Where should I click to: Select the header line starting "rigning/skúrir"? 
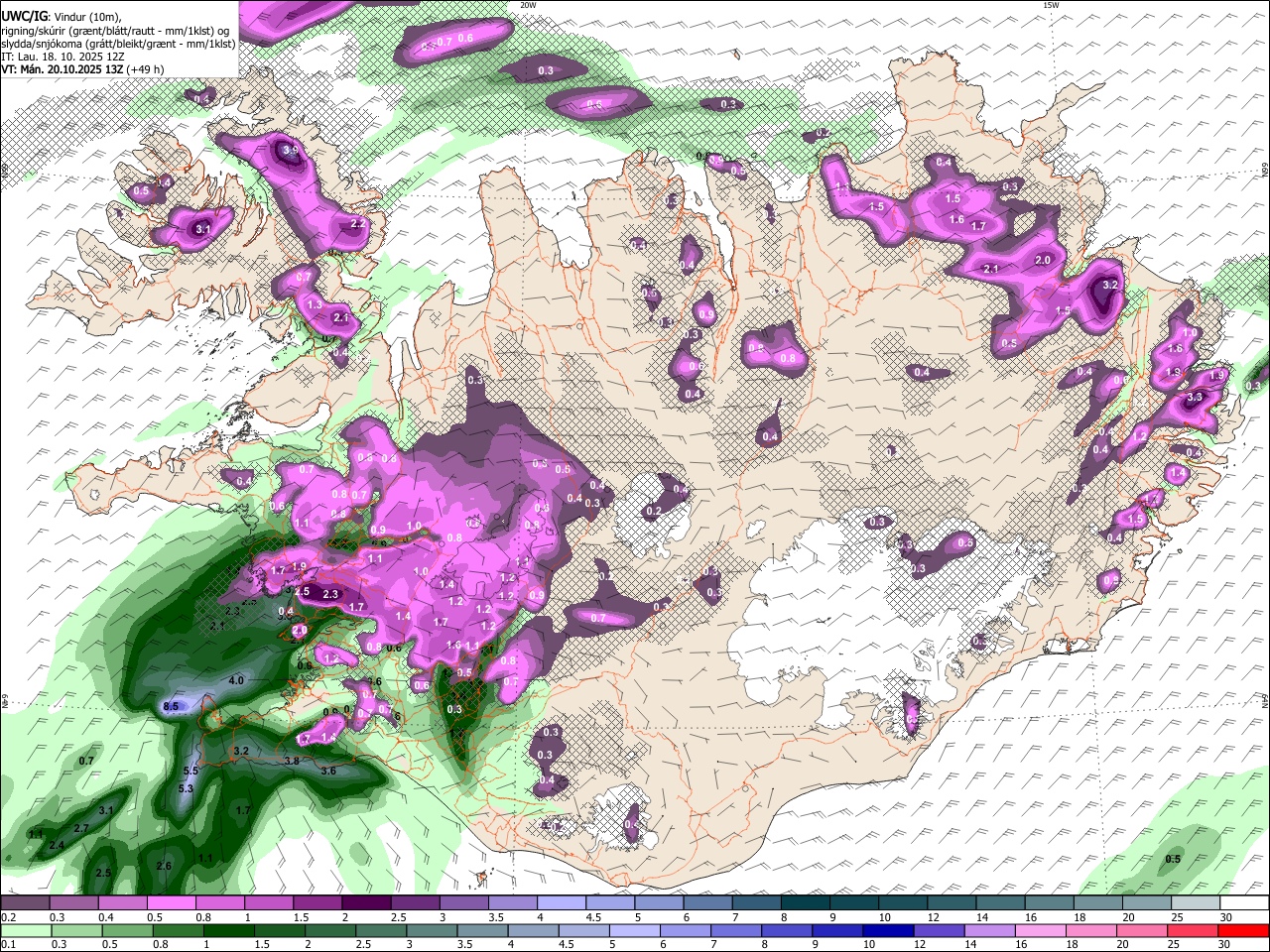pos(116,31)
